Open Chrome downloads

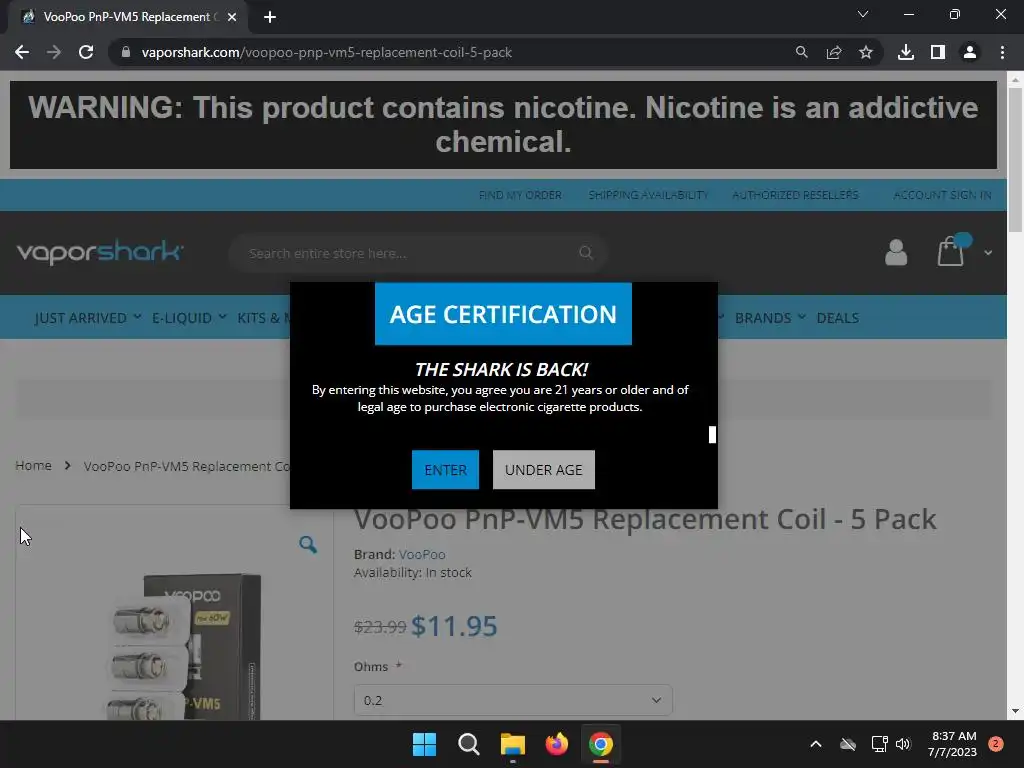(906, 52)
